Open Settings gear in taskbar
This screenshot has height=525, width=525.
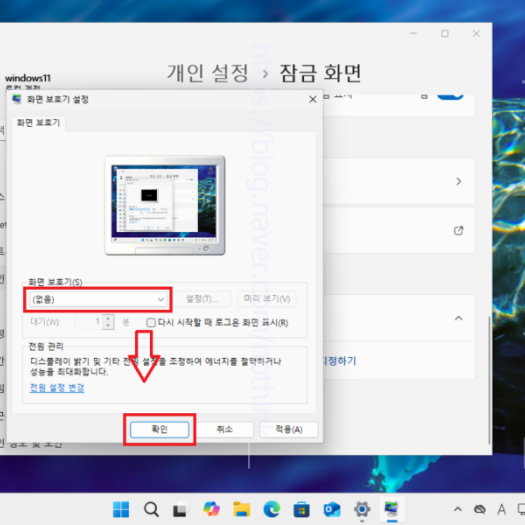click(362, 510)
